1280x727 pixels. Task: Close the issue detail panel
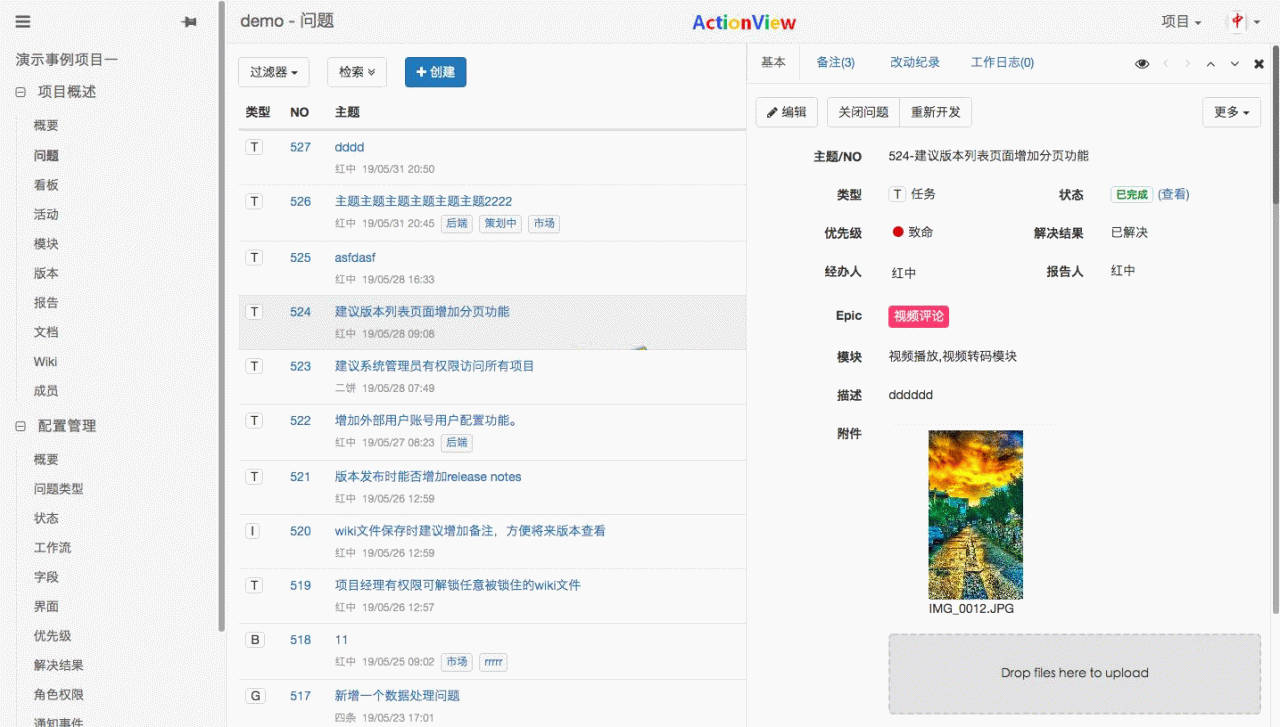point(1259,63)
